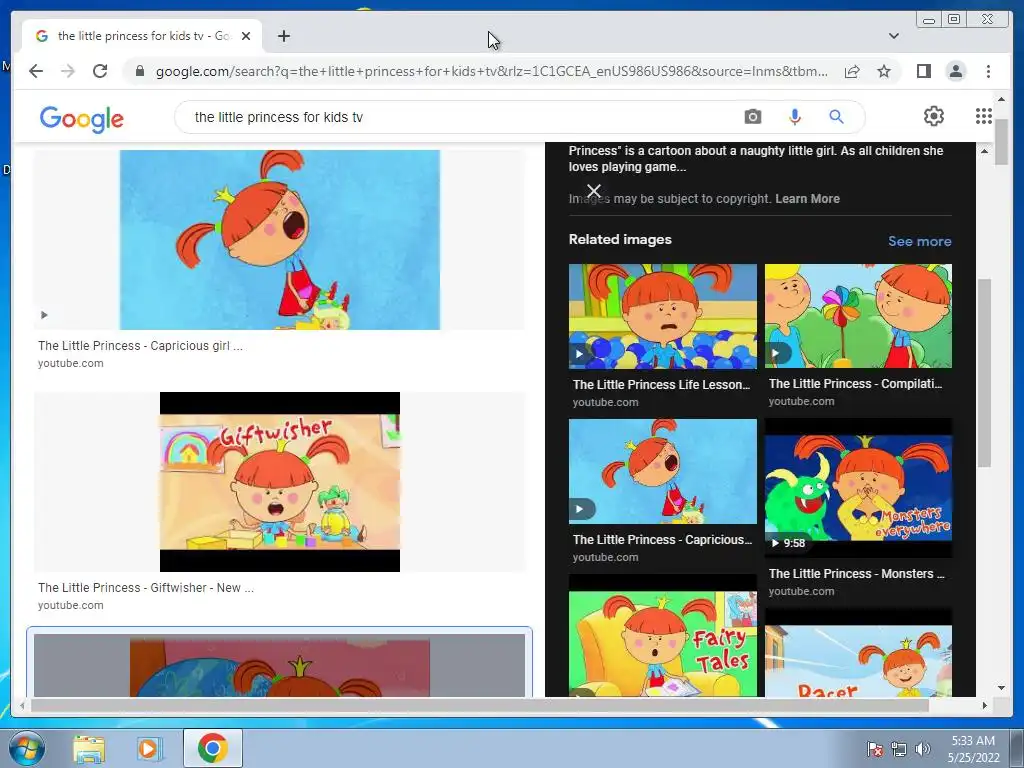The height and width of the screenshot is (768, 1024).
Task: Toggle Chrome side panel
Action: pos(923,71)
